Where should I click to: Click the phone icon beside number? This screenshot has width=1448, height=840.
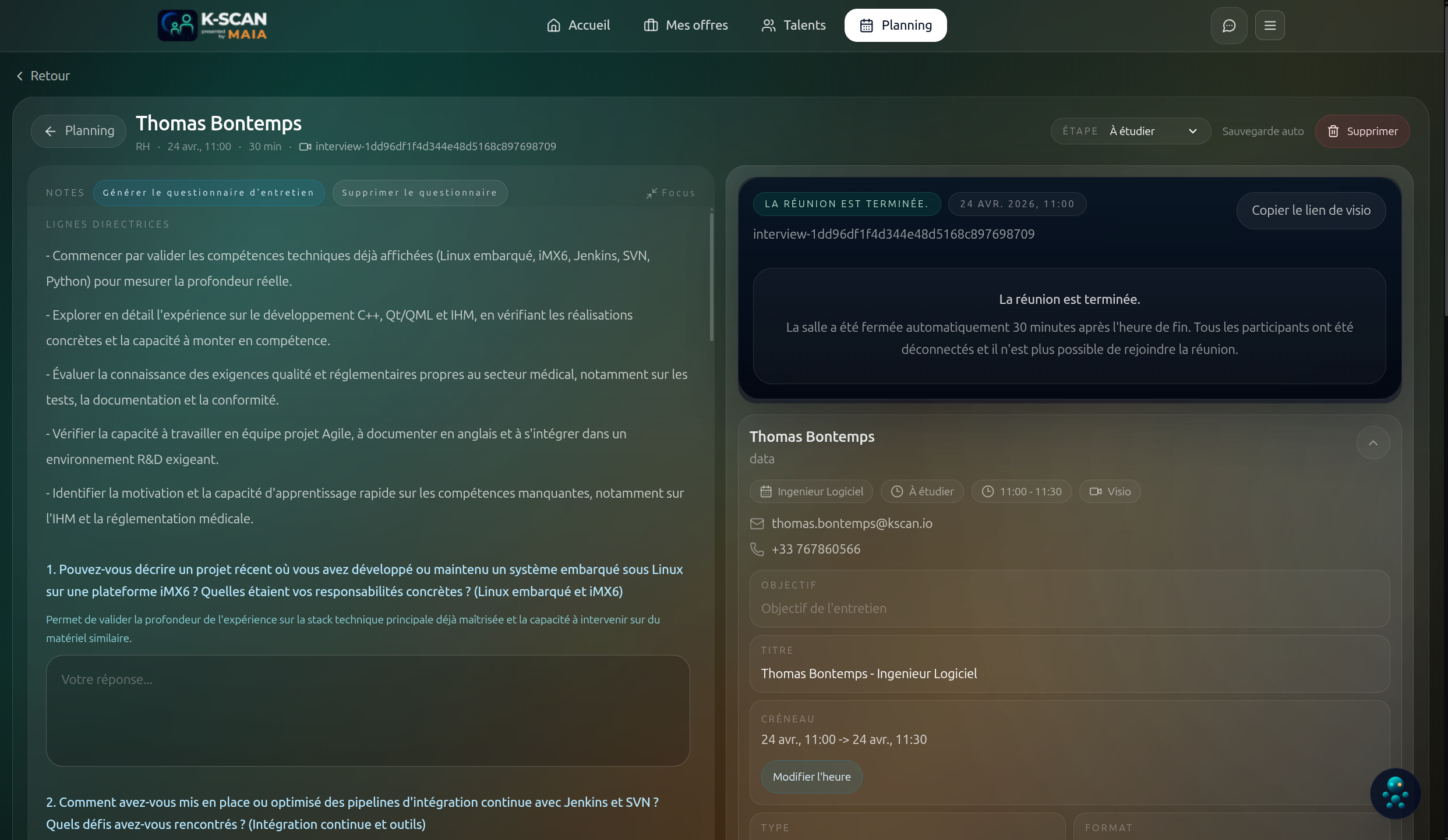click(757, 550)
